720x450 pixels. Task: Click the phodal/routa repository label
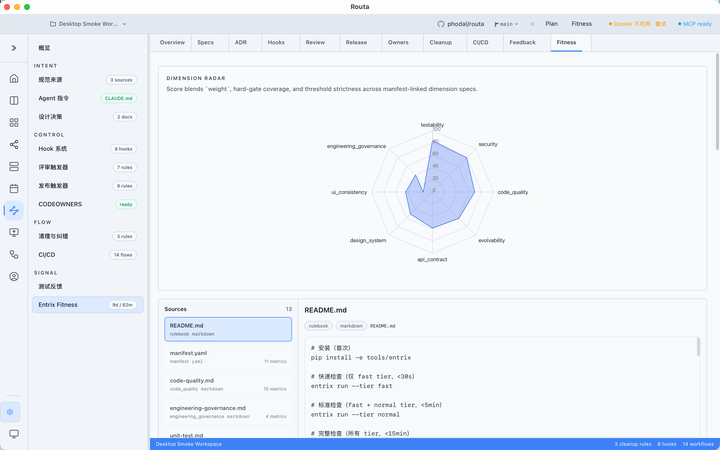(466, 24)
